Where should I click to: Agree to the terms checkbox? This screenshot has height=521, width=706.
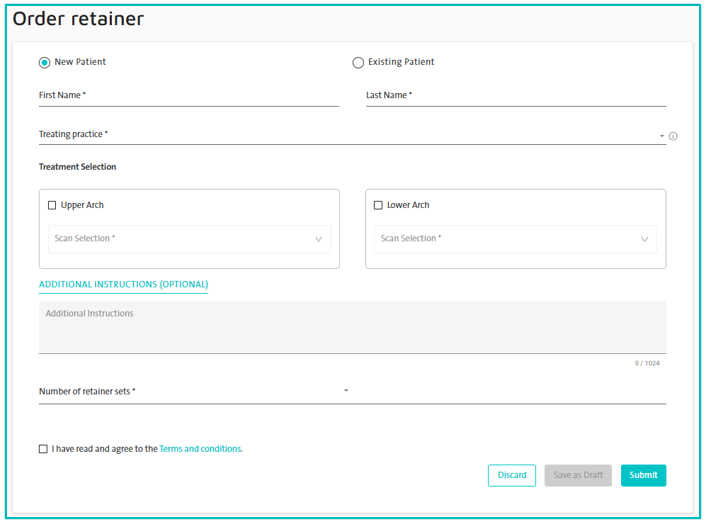[x=43, y=449]
